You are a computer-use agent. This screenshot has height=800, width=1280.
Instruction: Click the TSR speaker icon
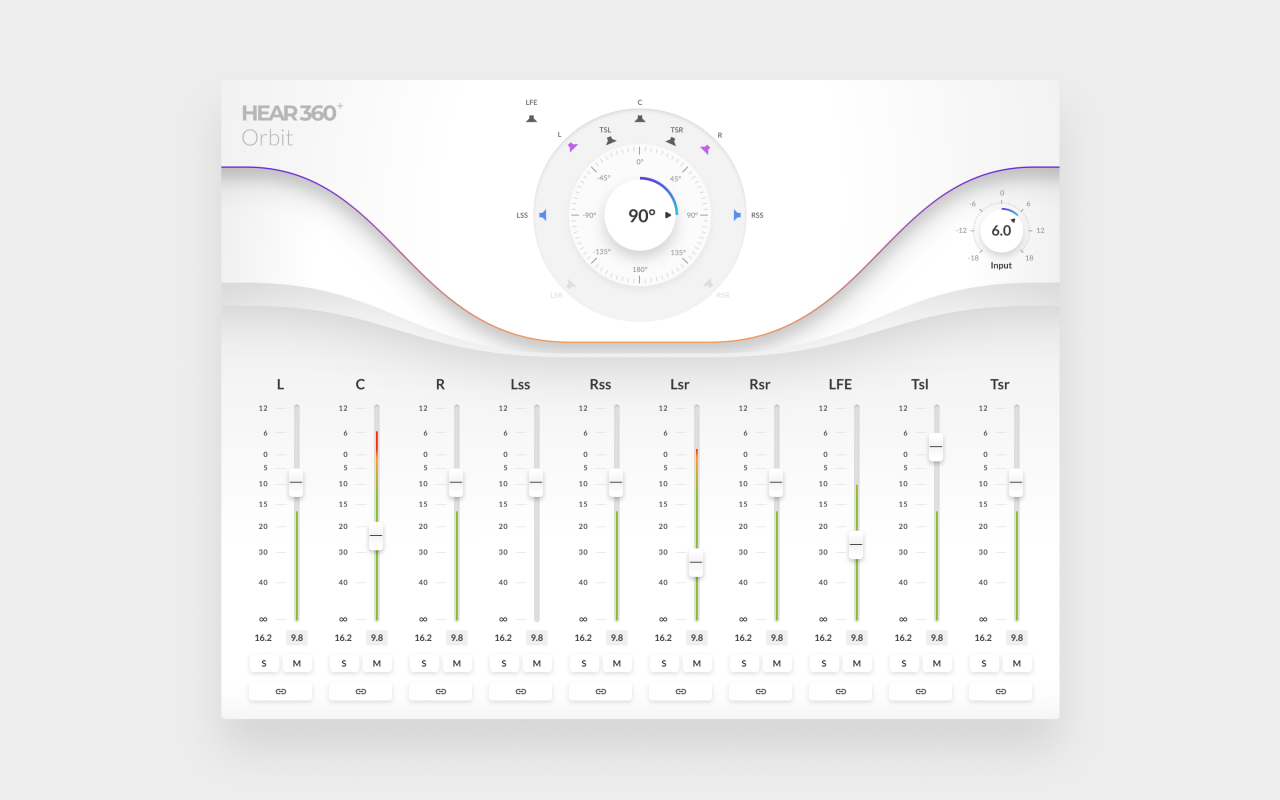pos(671,141)
